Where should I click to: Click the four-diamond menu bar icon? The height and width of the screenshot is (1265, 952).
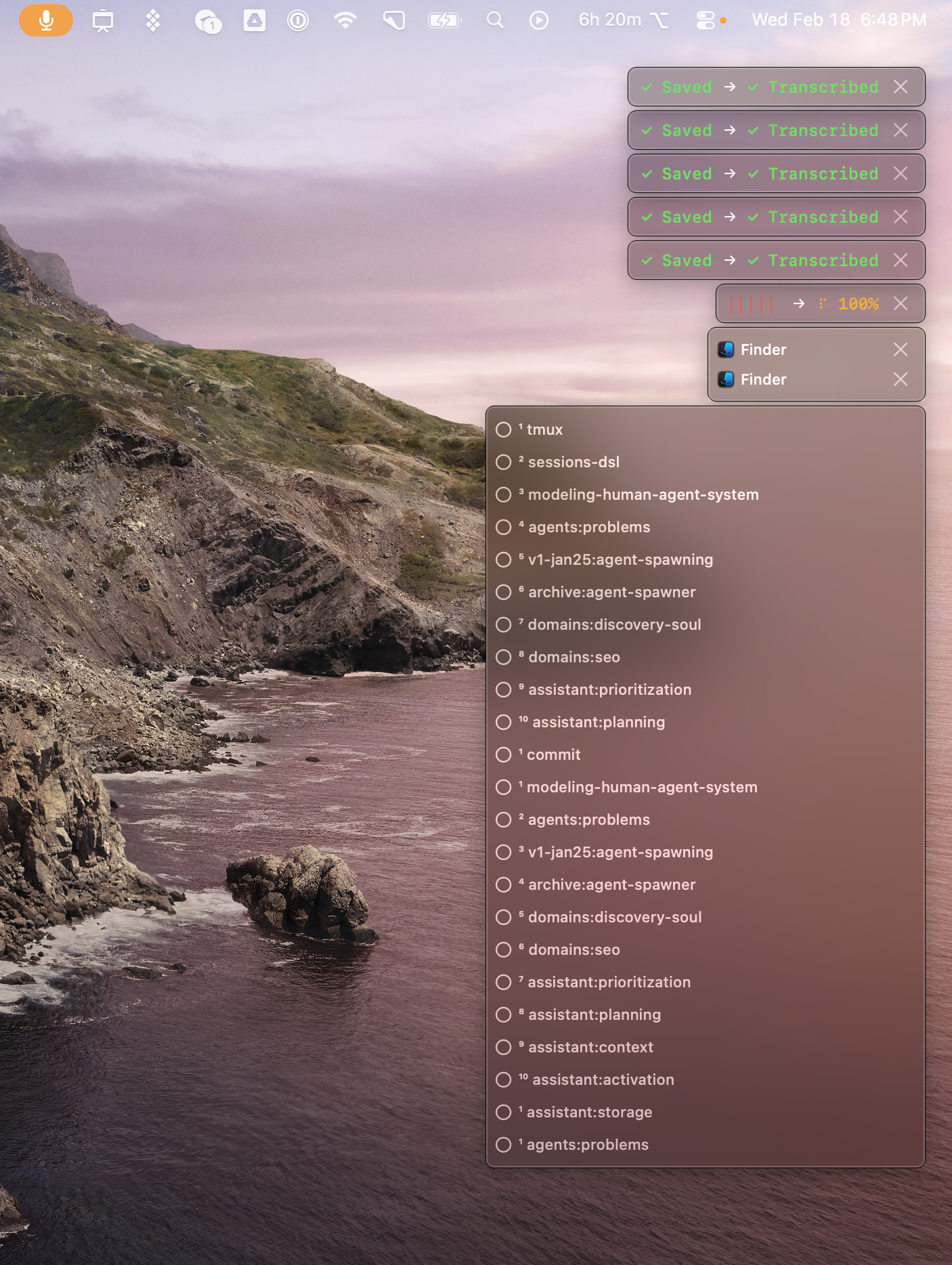coord(153,20)
